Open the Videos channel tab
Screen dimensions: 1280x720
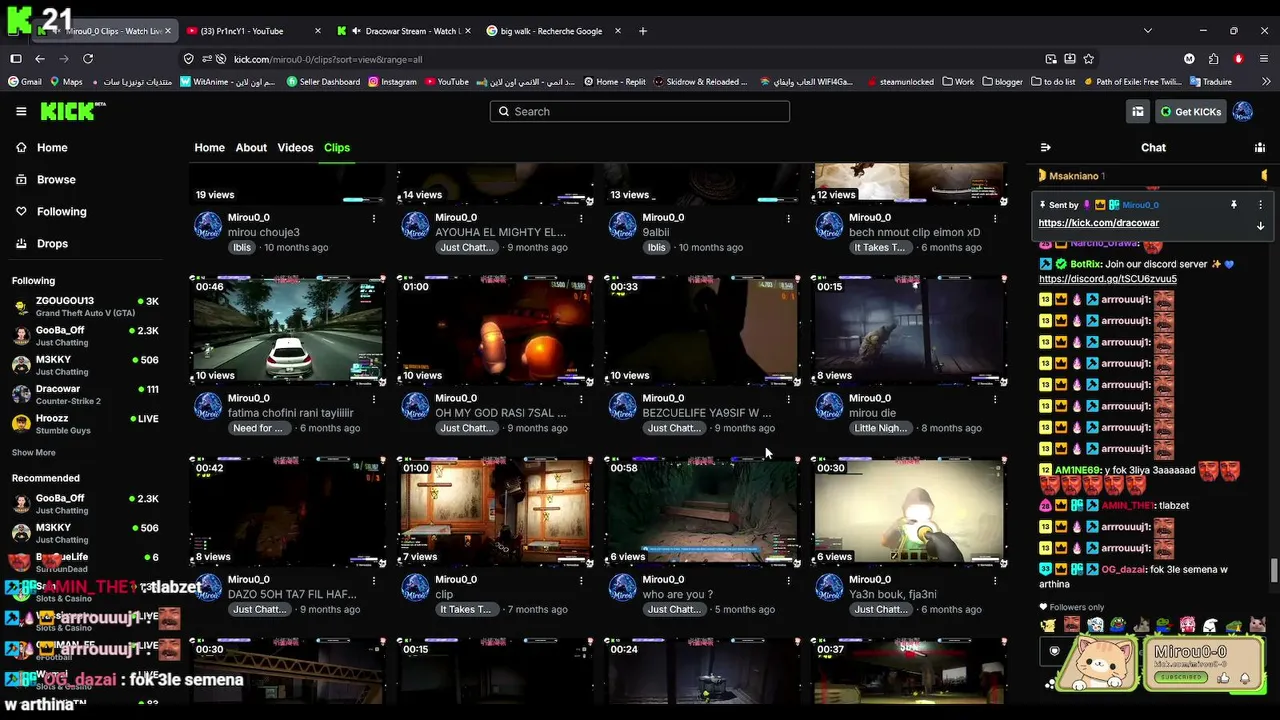tap(295, 148)
